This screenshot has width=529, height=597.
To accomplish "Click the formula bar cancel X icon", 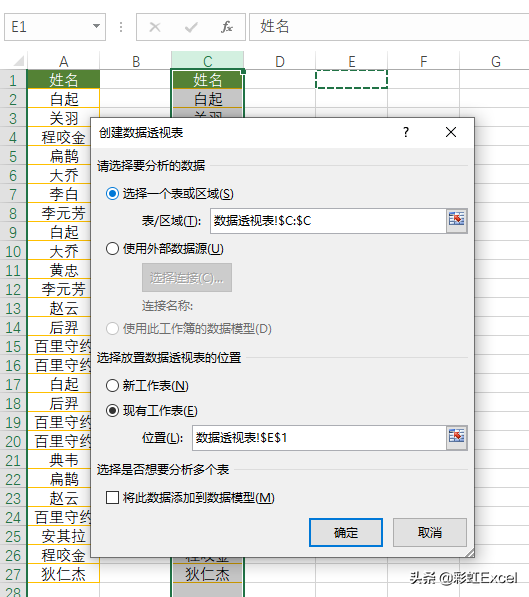I will click(x=155, y=27).
